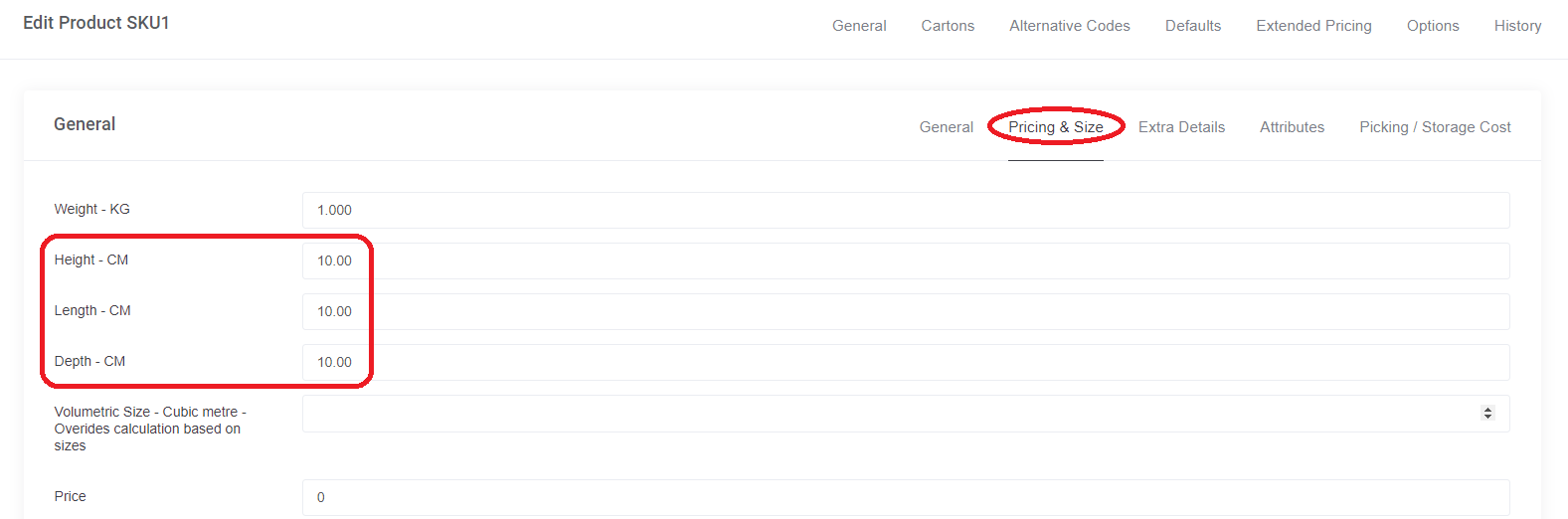
Task: Open Picking / Storage Cost tab
Action: click(x=1435, y=127)
